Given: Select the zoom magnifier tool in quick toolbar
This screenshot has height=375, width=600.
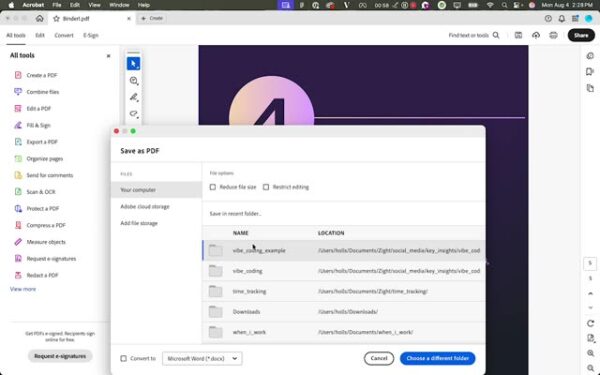Looking at the screenshot, I should 134,80.
